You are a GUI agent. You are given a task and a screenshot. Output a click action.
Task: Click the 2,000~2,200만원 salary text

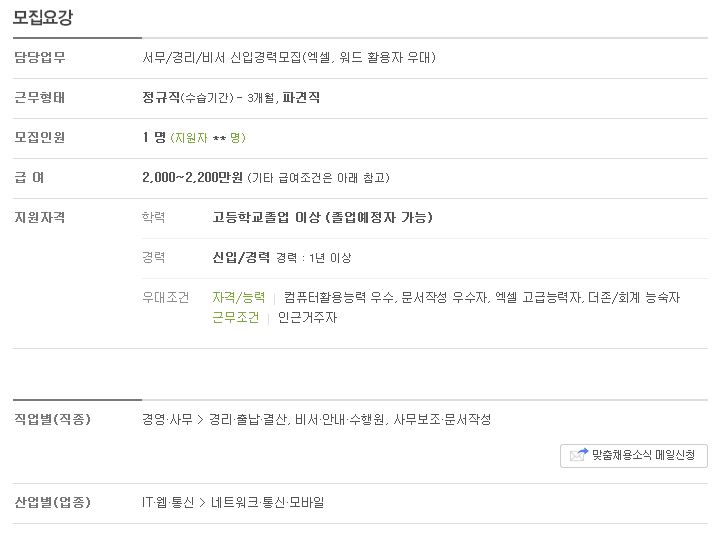click(x=192, y=177)
